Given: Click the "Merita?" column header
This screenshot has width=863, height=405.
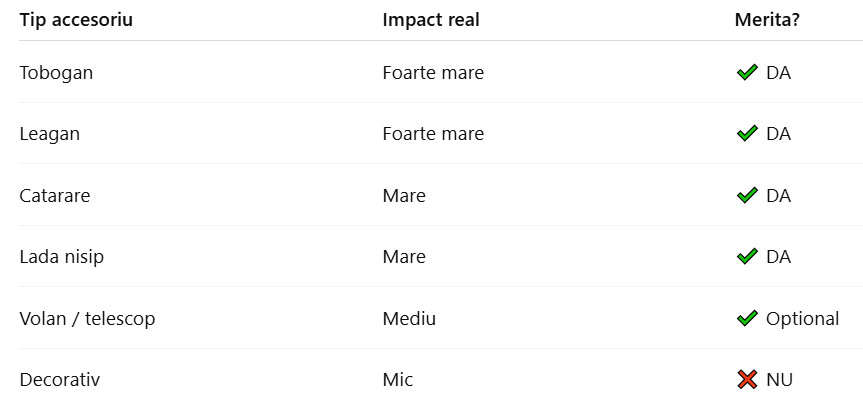Looking at the screenshot, I should tap(767, 20).
